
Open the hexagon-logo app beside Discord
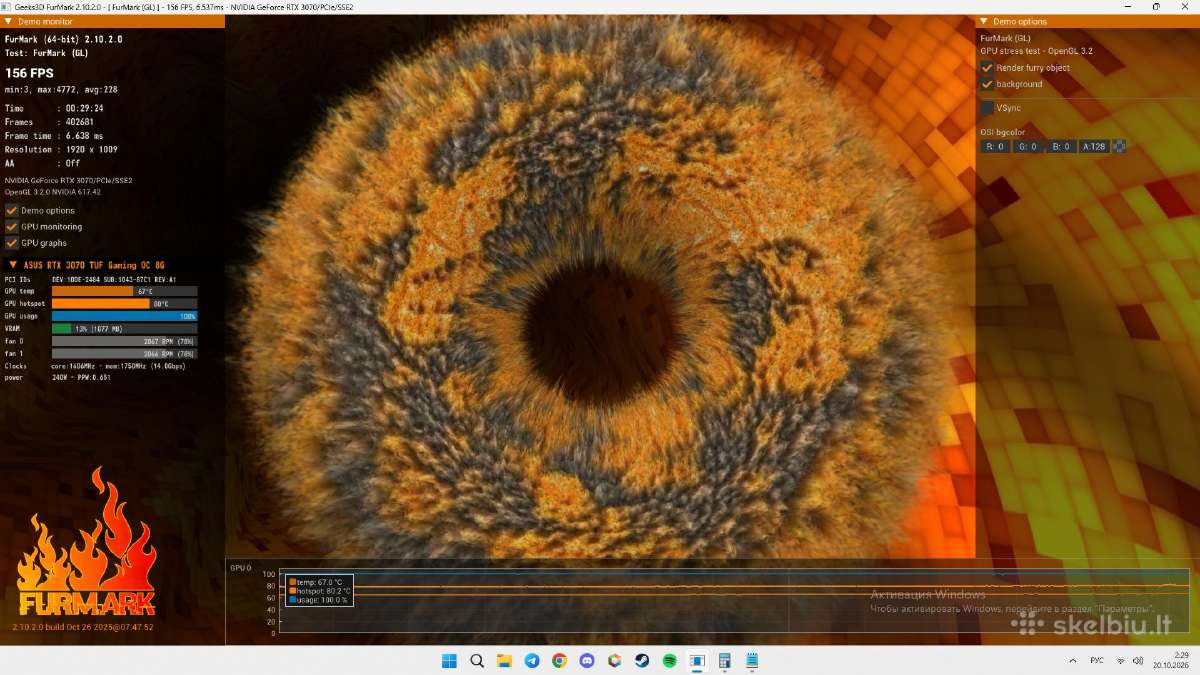(x=614, y=661)
